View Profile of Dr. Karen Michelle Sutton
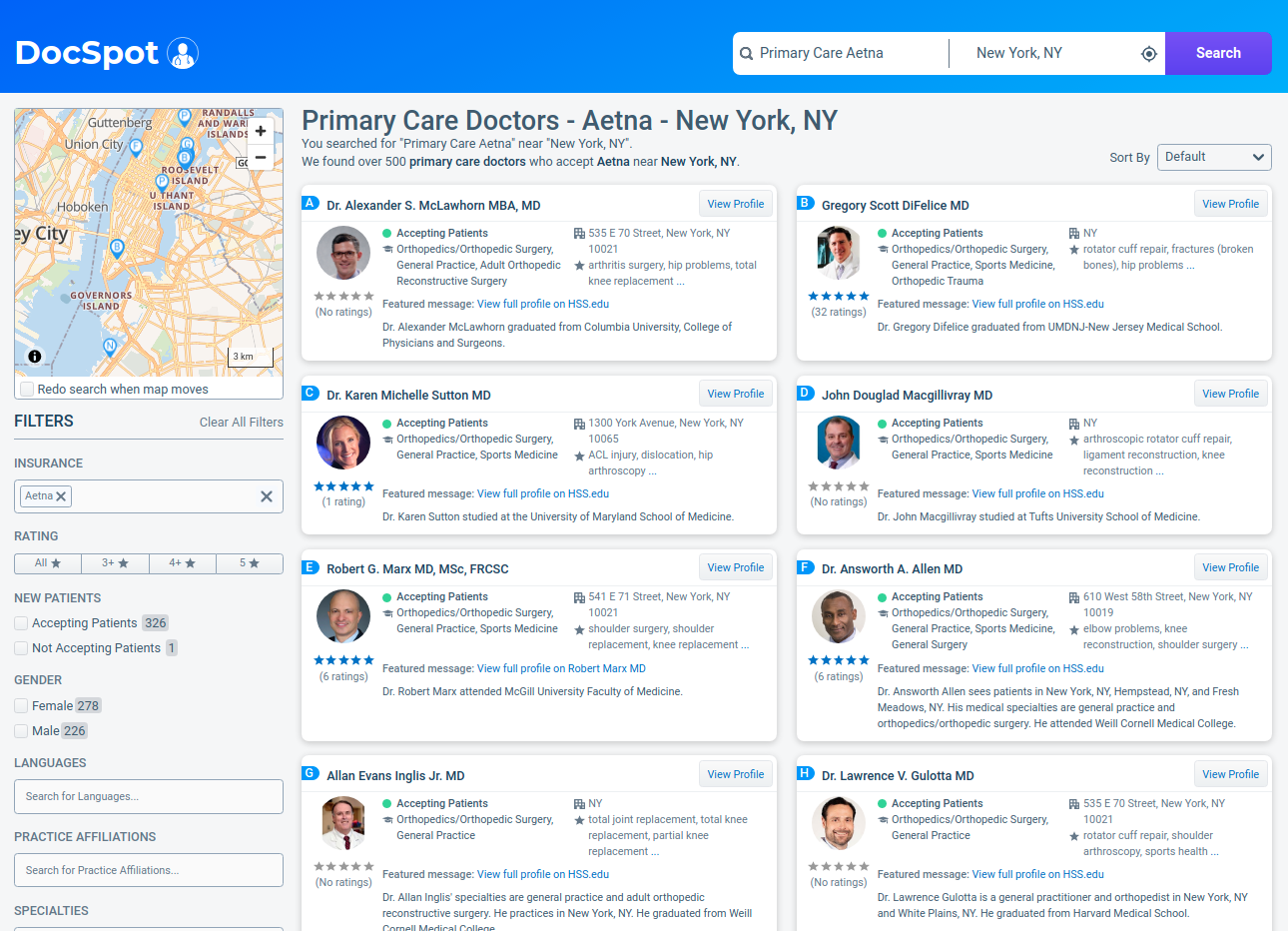This screenshot has width=1288, height=931. (736, 394)
